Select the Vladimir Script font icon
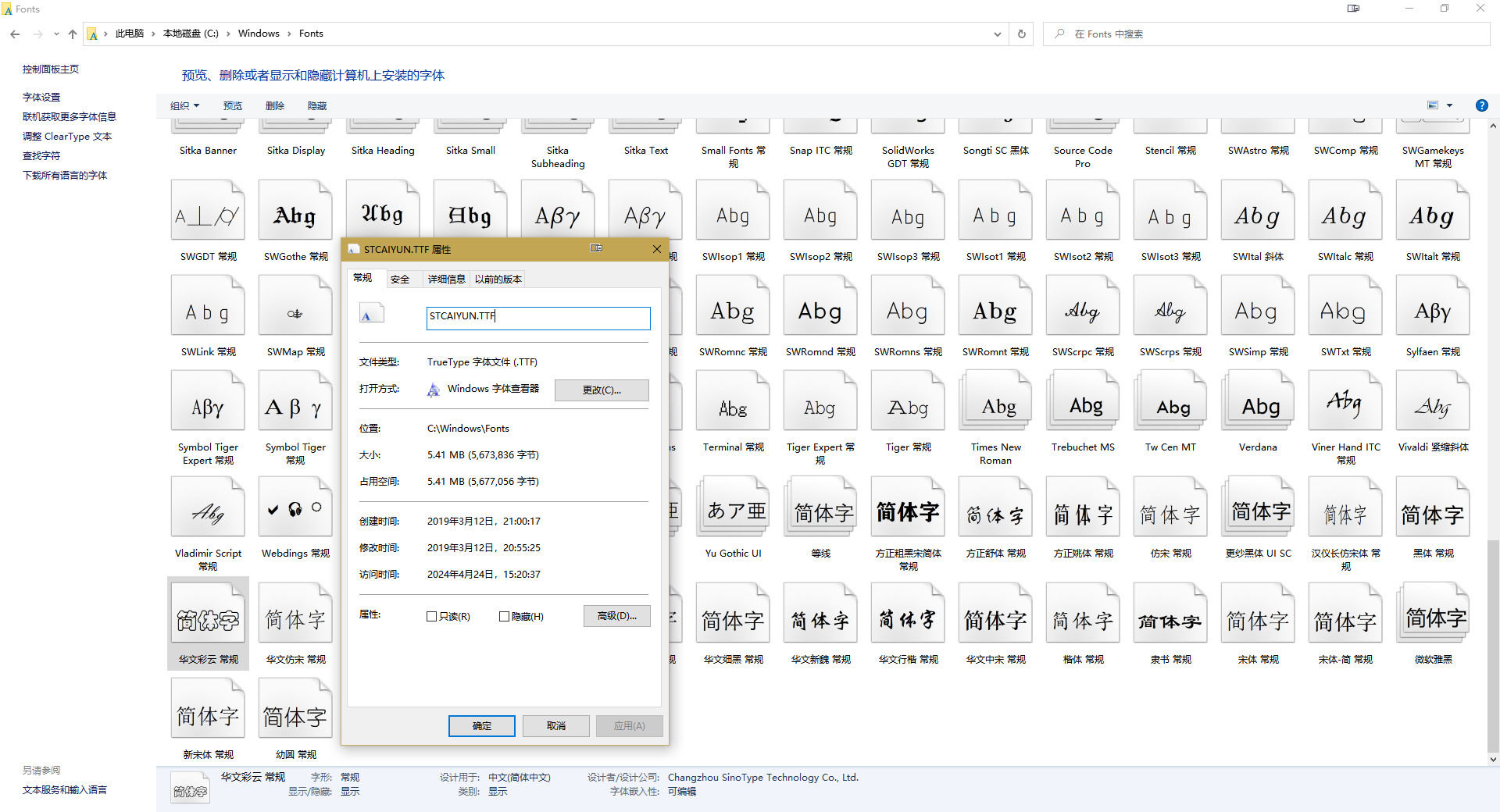The height and width of the screenshot is (812, 1500). tap(208, 507)
